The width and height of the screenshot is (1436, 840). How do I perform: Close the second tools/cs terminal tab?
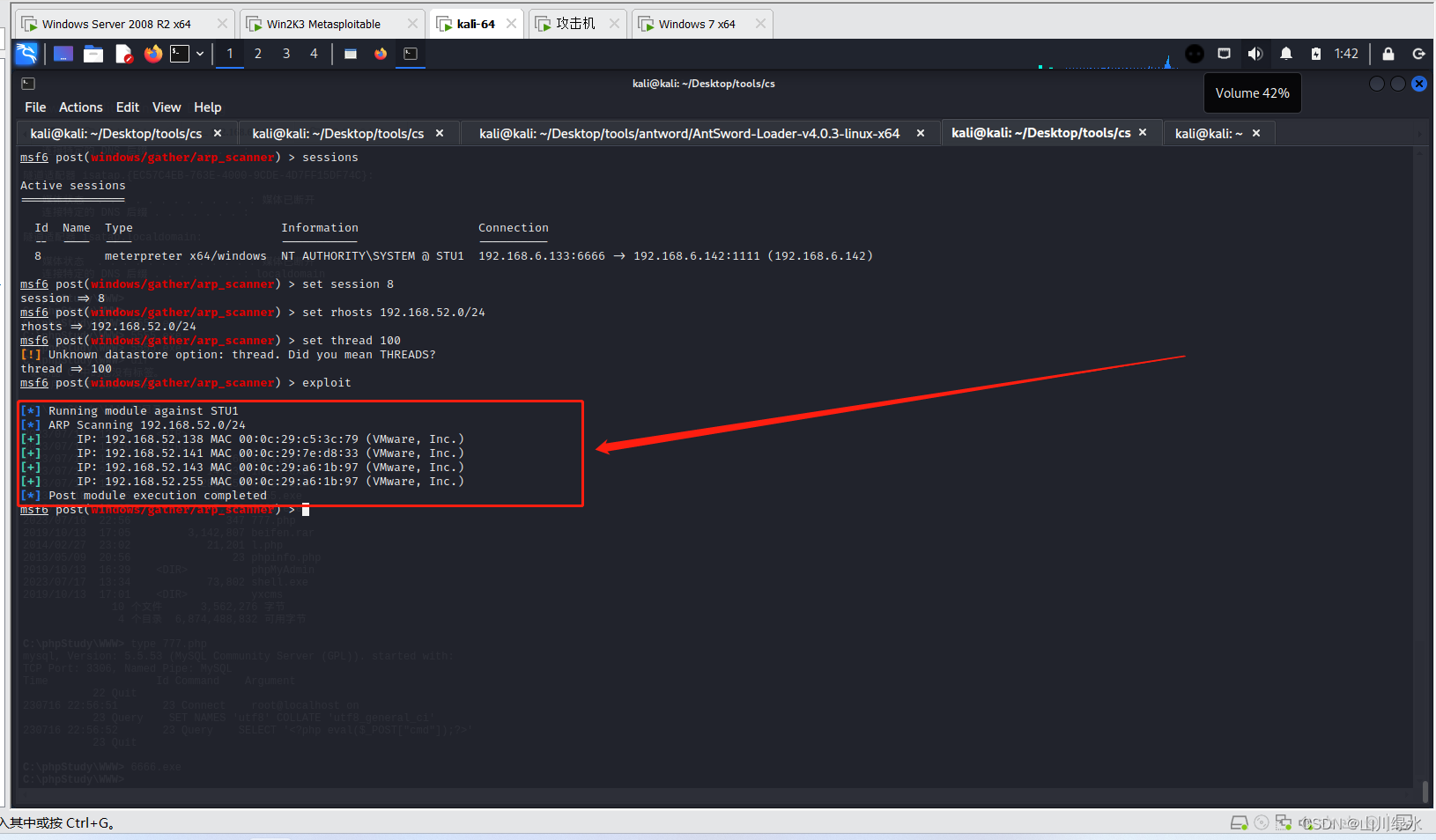point(440,134)
